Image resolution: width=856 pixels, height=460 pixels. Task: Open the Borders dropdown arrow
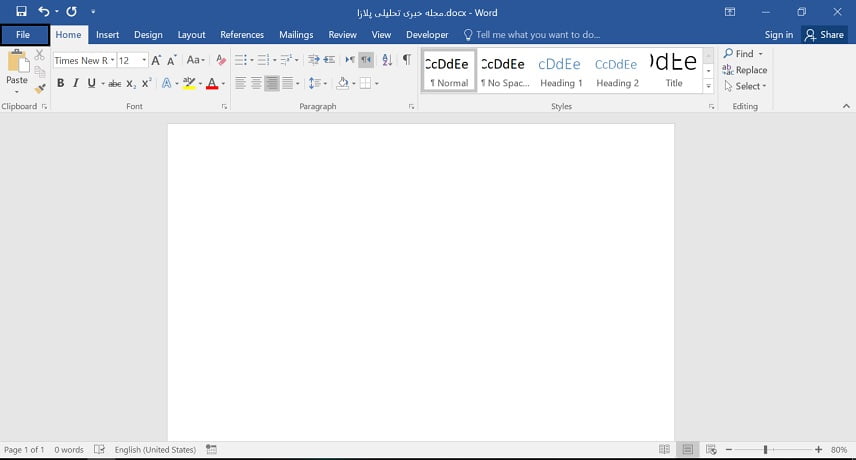coord(377,83)
